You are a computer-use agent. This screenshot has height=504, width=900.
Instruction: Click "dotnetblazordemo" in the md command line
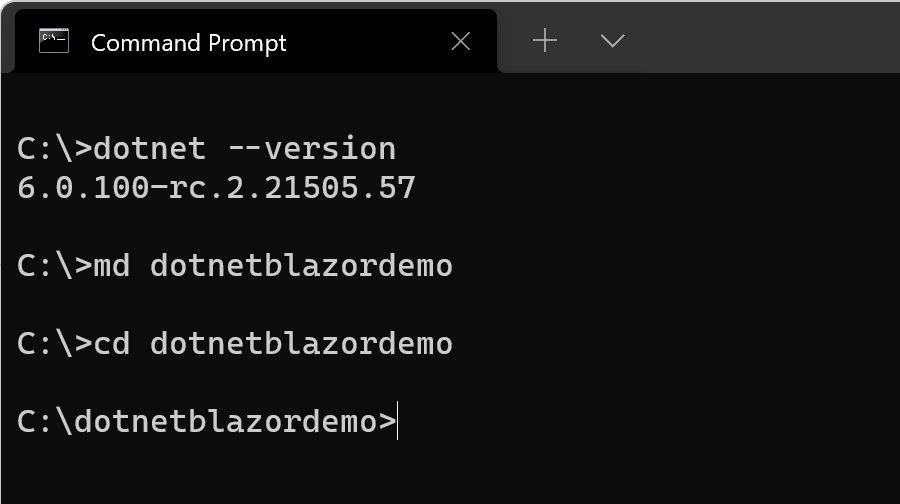(x=301, y=266)
